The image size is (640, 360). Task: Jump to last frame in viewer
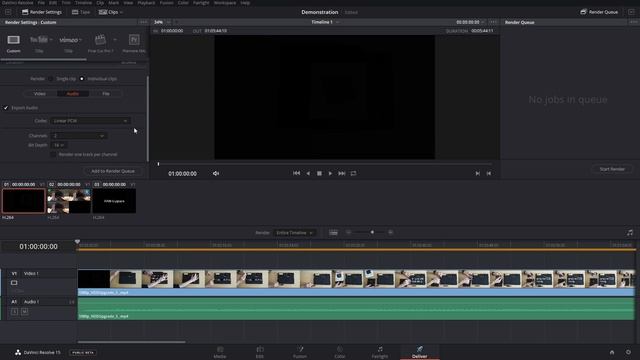coord(342,173)
